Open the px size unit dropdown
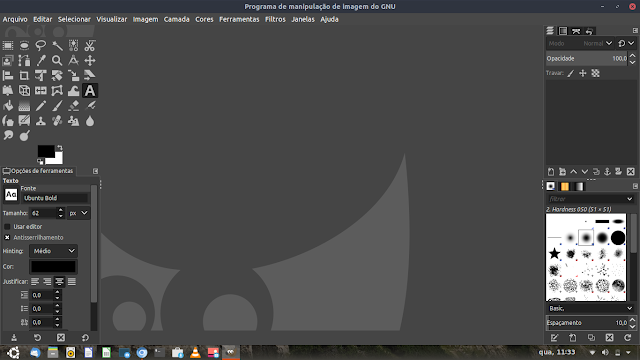640x360 pixels. coord(79,213)
